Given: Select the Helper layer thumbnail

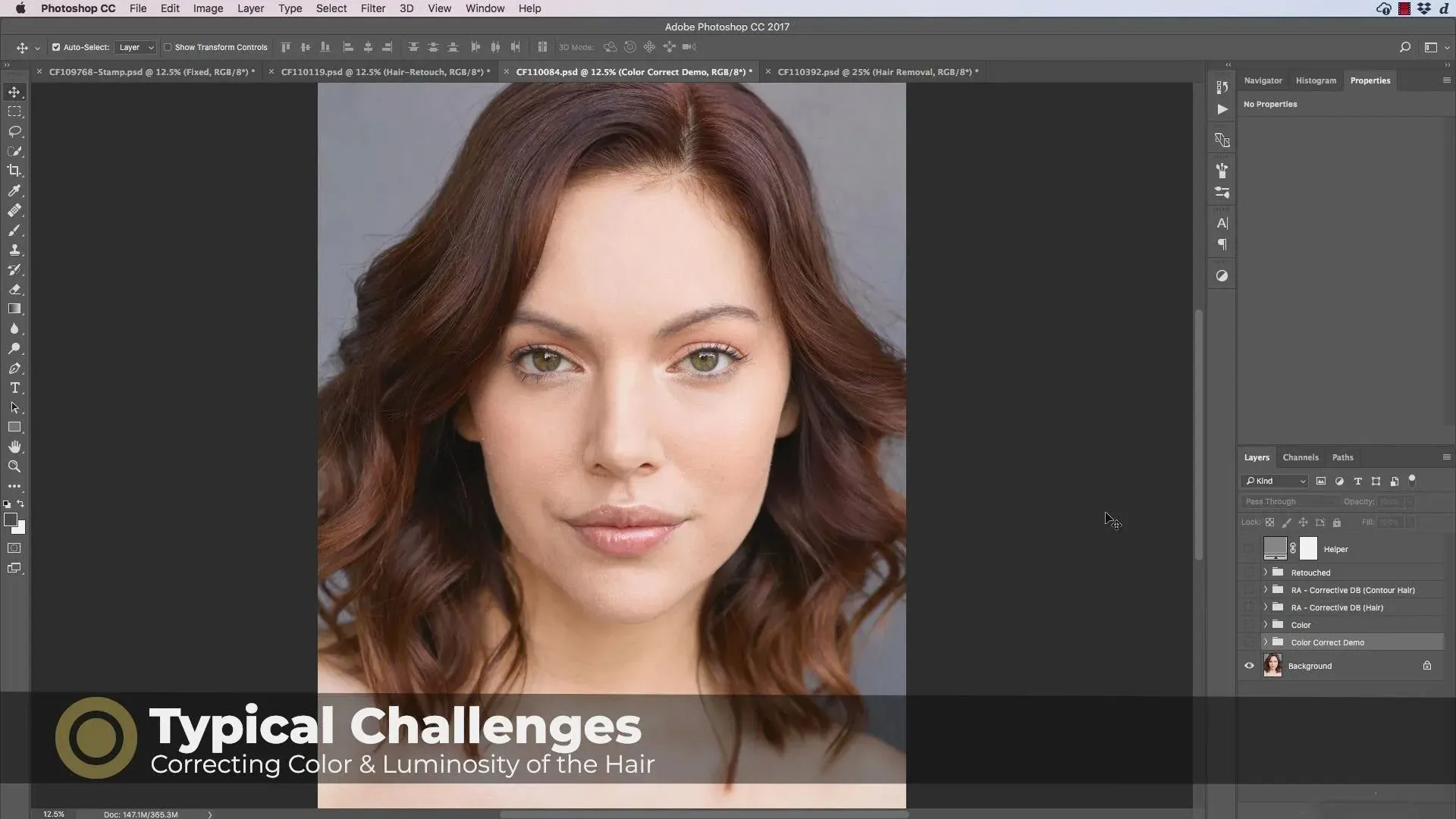Looking at the screenshot, I should point(1275,548).
